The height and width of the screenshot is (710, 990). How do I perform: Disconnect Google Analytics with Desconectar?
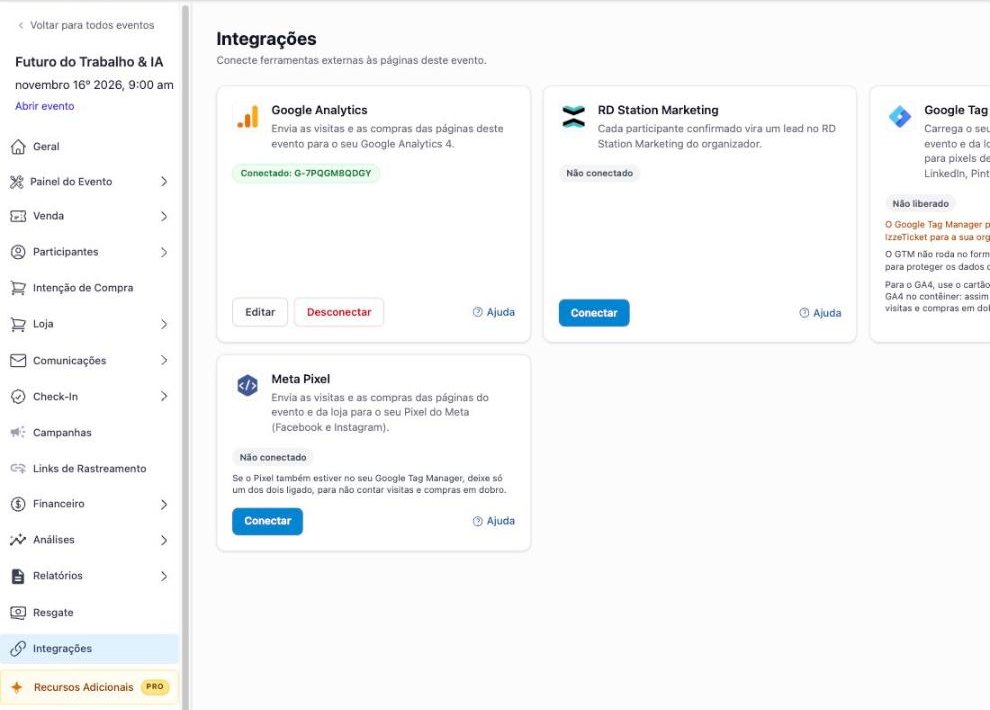tap(339, 312)
